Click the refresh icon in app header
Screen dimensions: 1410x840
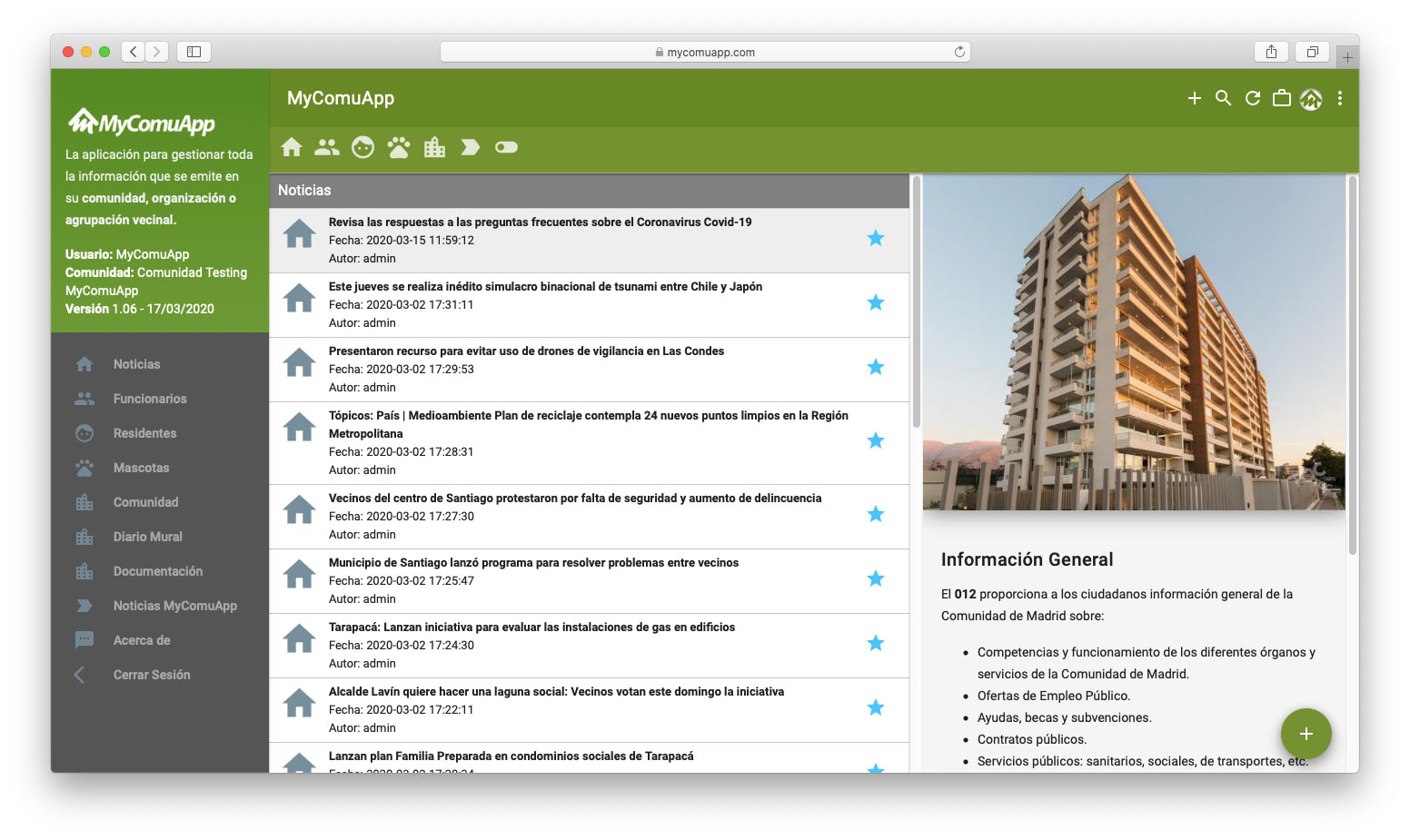point(1252,98)
